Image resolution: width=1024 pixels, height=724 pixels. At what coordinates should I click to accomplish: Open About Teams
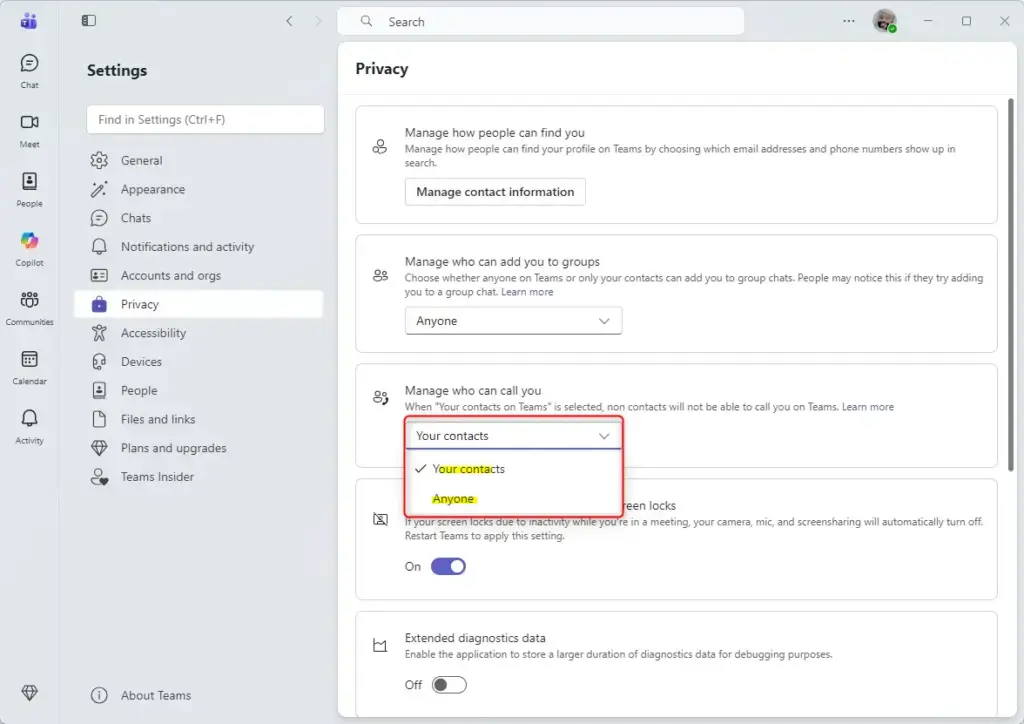coord(199,695)
